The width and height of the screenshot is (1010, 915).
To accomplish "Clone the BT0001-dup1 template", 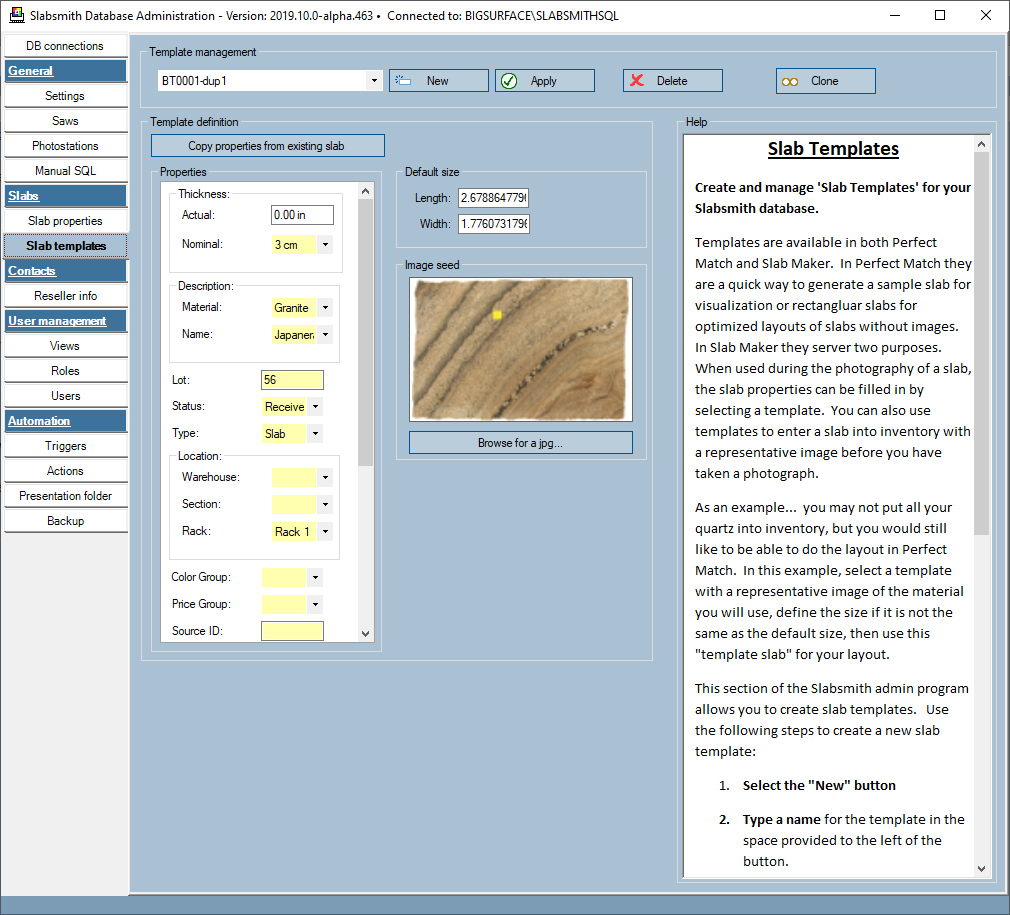I will [x=826, y=80].
